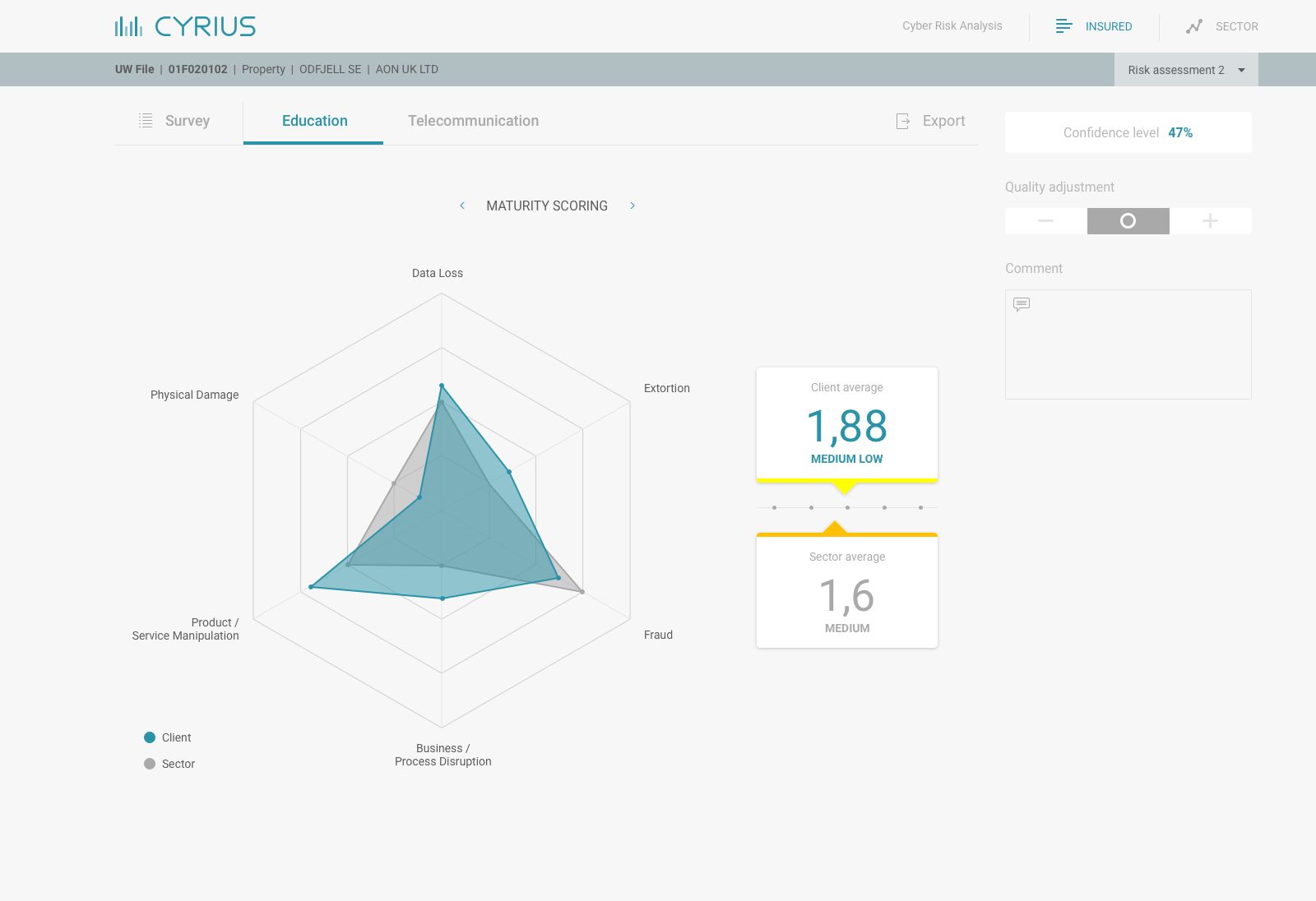Click into the Comment text area
This screenshot has width=1316, height=901.
click(x=1128, y=344)
